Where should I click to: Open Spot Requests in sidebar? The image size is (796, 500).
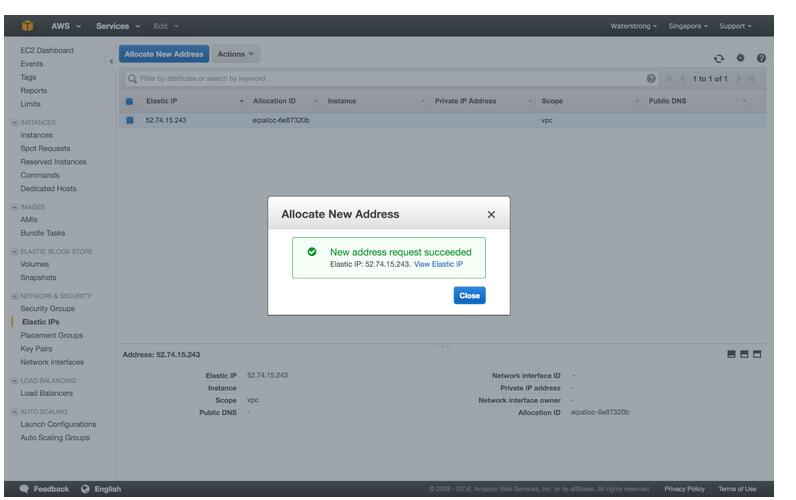click(x=45, y=148)
